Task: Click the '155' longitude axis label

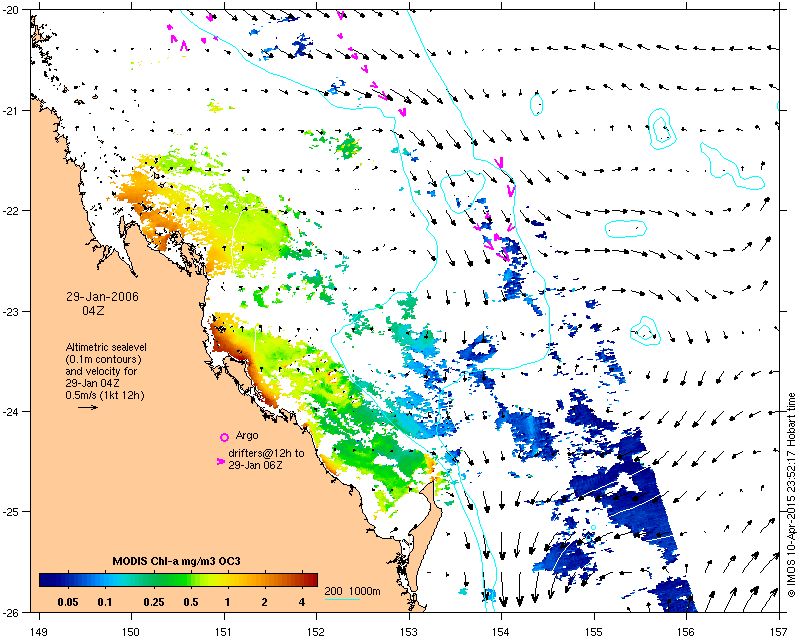Action: pos(594,632)
